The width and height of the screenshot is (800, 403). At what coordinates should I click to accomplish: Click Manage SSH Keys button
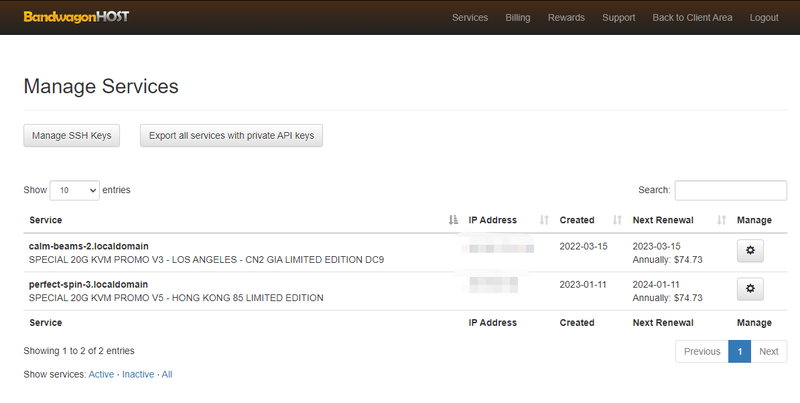(x=71, y=136)
